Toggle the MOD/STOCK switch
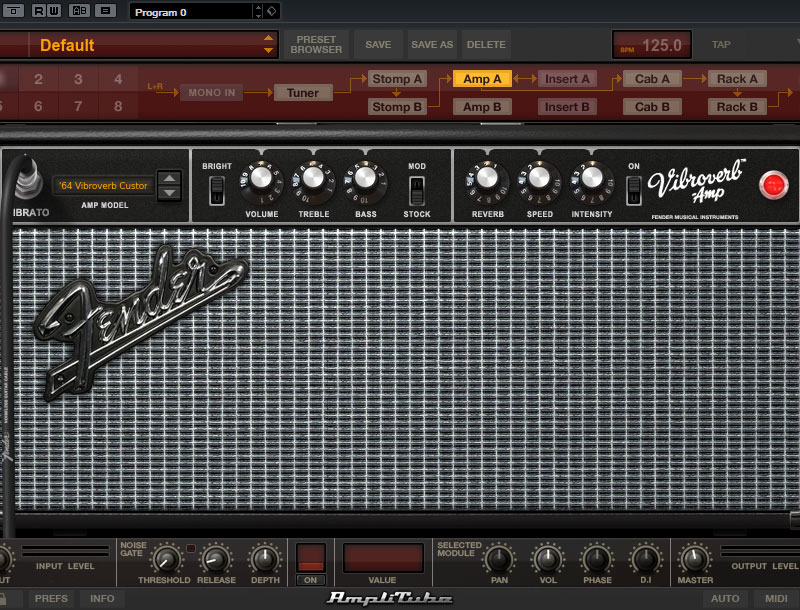 (x=417, y=190)
